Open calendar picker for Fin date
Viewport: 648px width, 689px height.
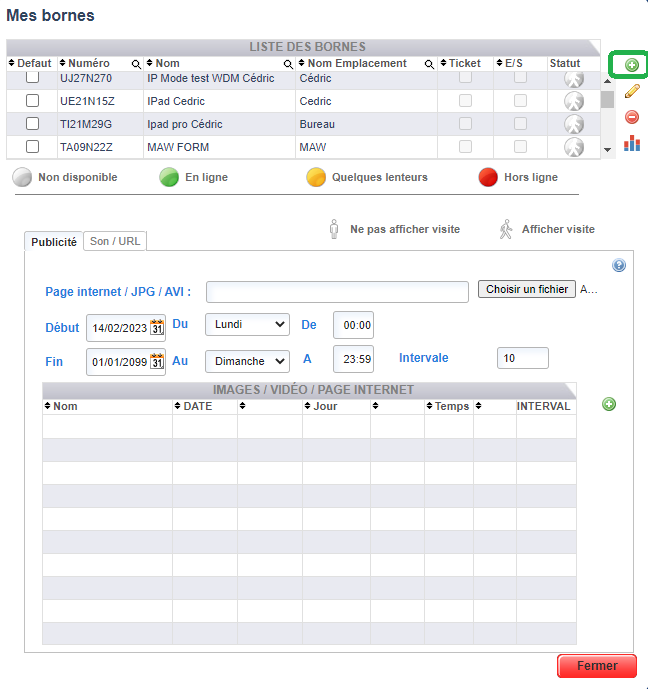(x=157, y=362)
